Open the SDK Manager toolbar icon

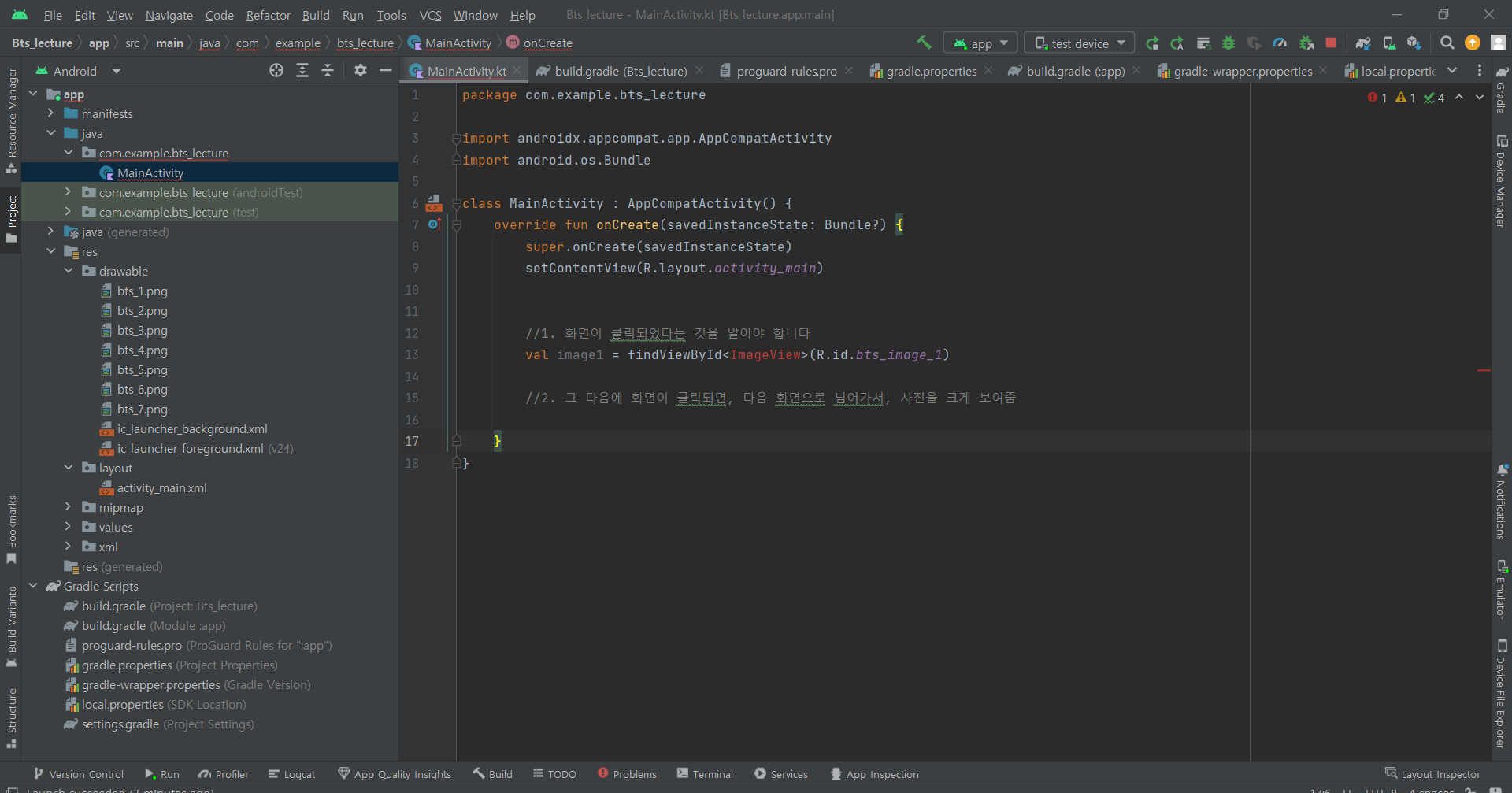[1414, 43]
